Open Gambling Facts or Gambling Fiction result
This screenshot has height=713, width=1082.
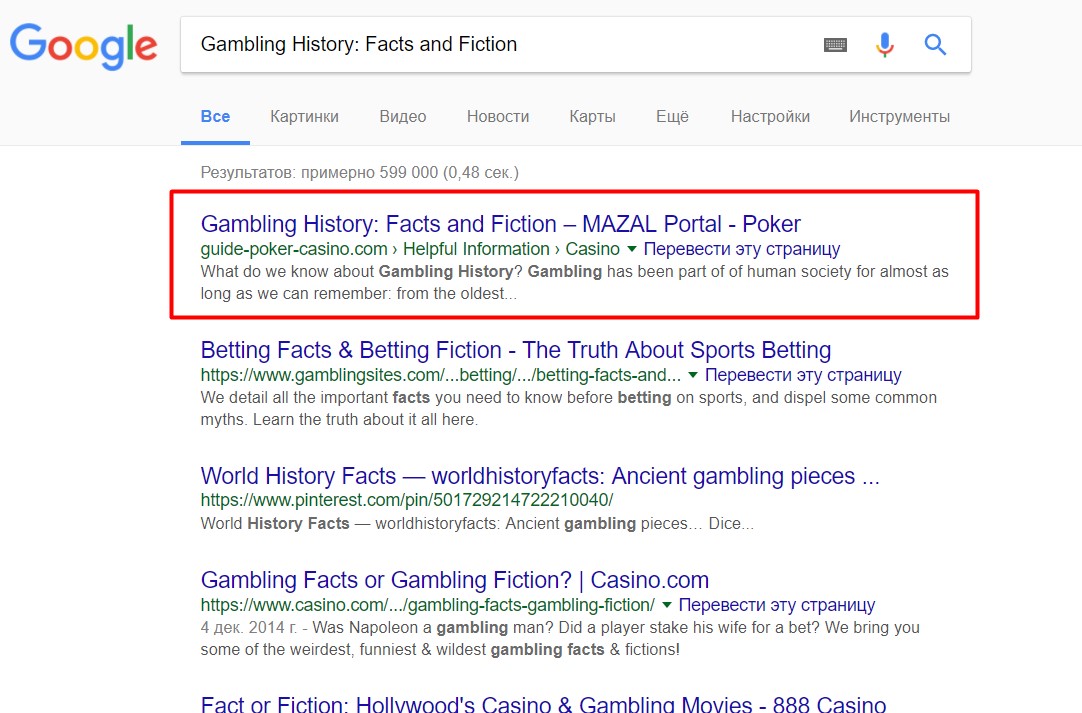[454, 580]
